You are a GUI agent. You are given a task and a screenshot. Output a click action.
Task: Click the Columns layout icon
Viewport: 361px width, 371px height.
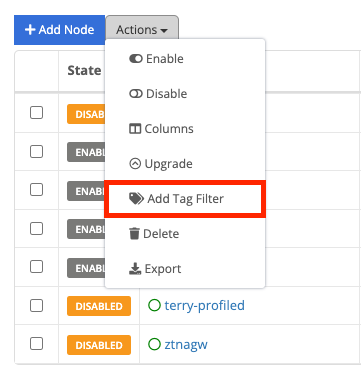(x=135, y=129)
